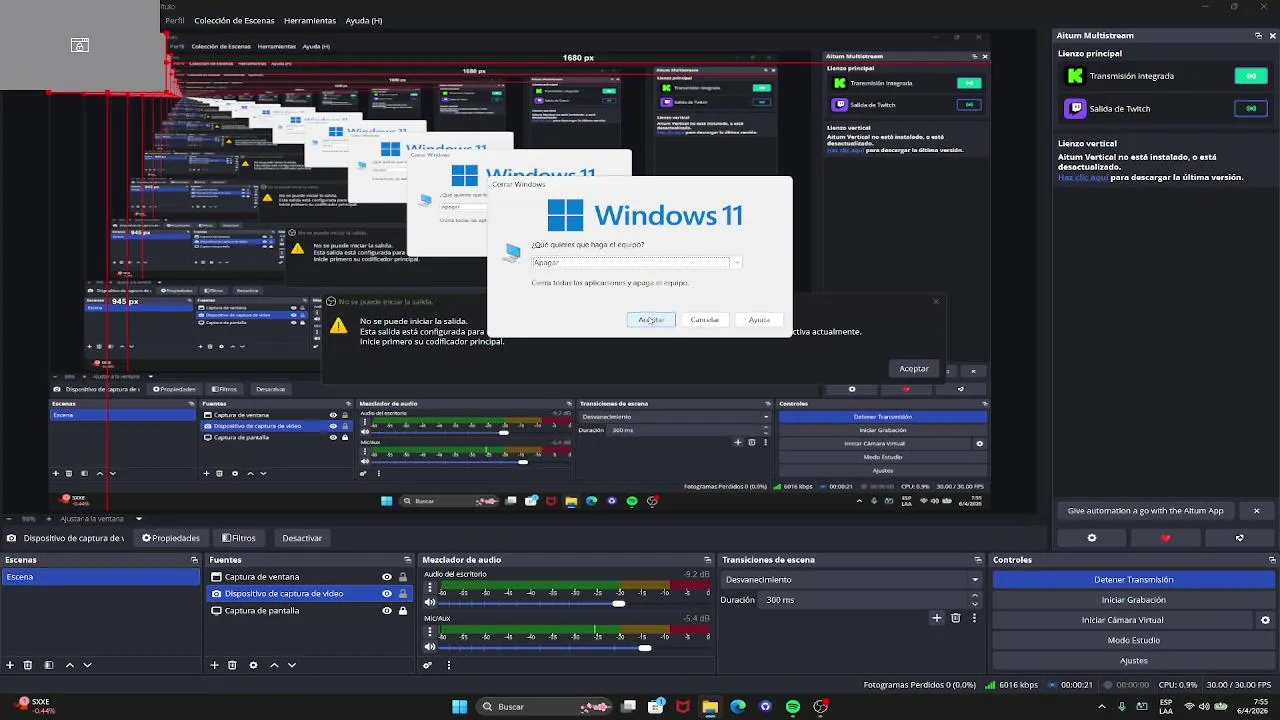Click Propiedades button for source
Image resolution: width=1280 pixels, height=720 pixels.
tap(171, 538)
